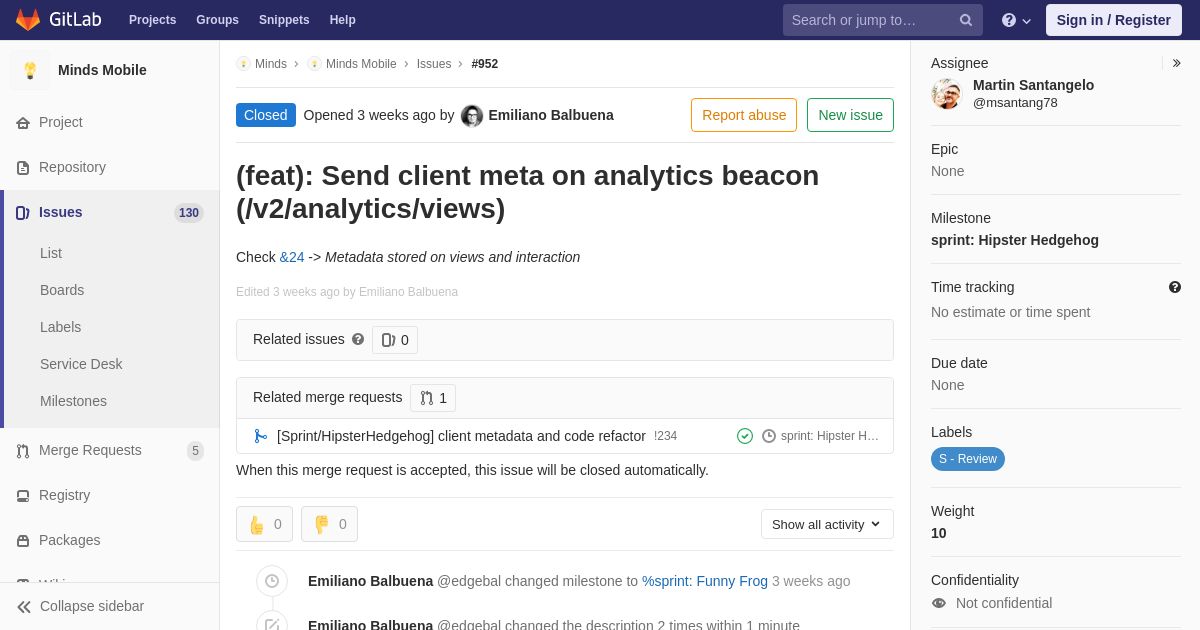
Task: Open the %sprint: Funny Frog milestone link
Action: pos(705,581)
